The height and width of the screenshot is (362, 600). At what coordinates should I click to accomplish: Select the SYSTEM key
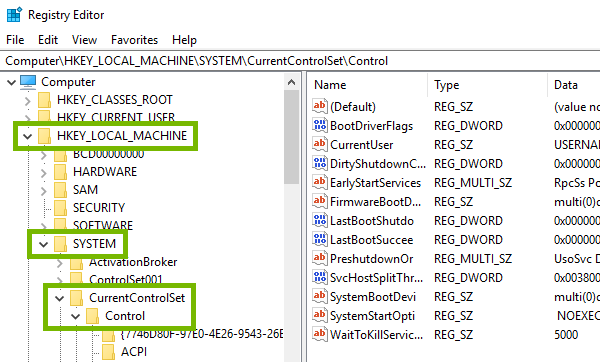pos(94,244)
